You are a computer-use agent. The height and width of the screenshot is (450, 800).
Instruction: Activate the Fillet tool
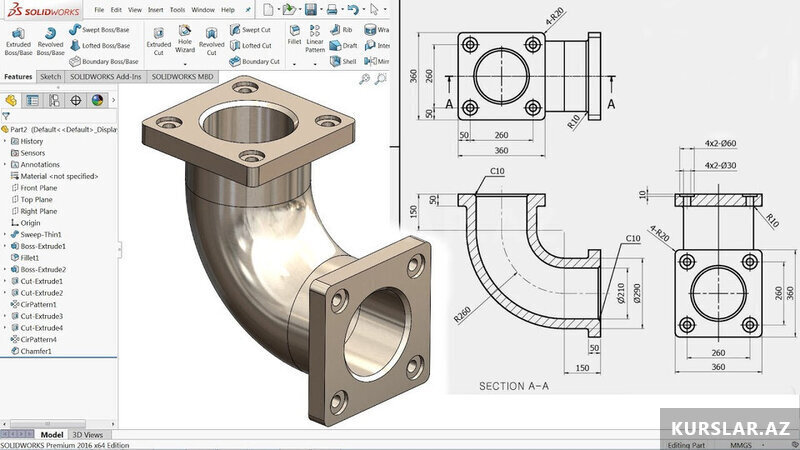click(294, 35)
